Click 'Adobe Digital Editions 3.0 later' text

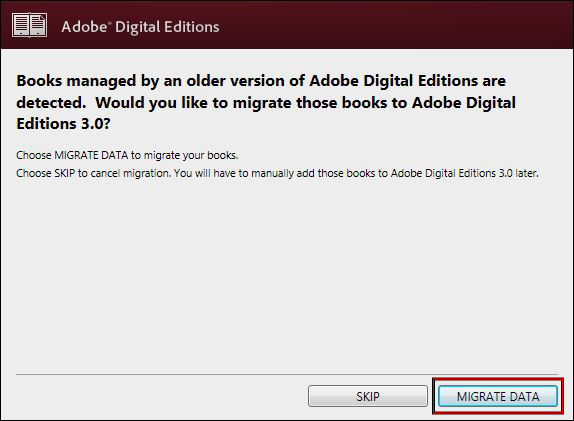[464, 173]
